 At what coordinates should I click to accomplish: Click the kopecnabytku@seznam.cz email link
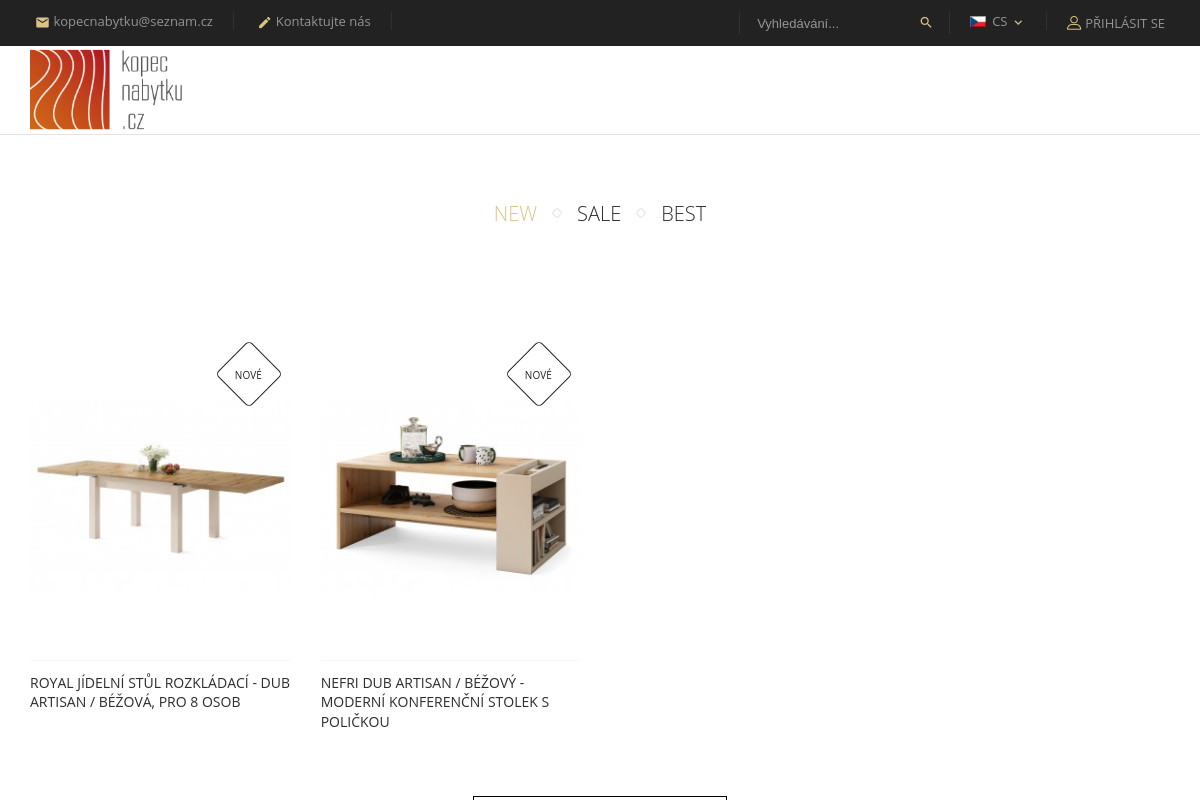133,22
